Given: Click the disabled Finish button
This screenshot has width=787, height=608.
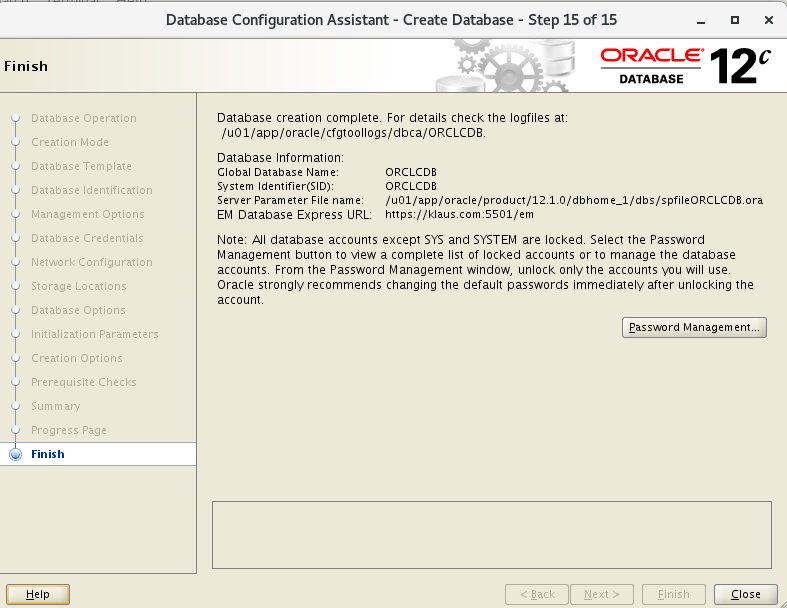Looking at the screenshot, I should [x=673, y=594].
